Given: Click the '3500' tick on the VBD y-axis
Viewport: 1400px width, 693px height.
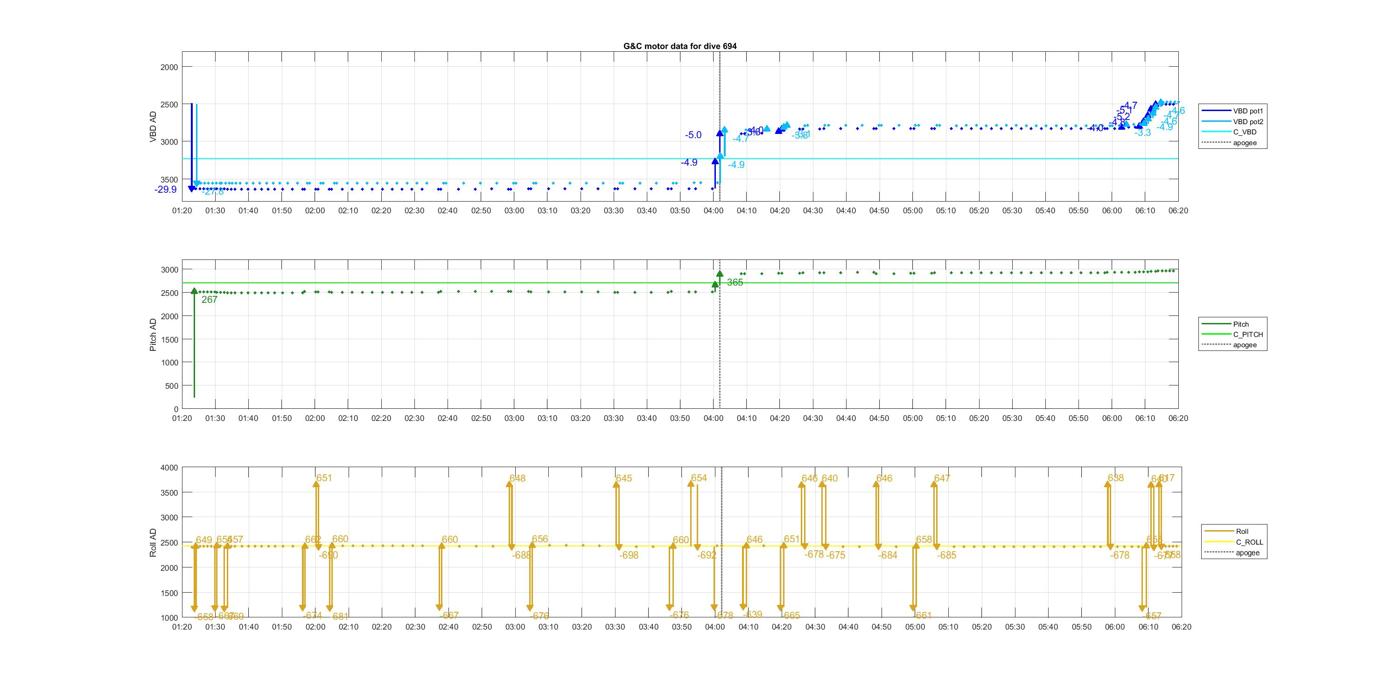Looking at the screenshot, I should click(169, 179).
